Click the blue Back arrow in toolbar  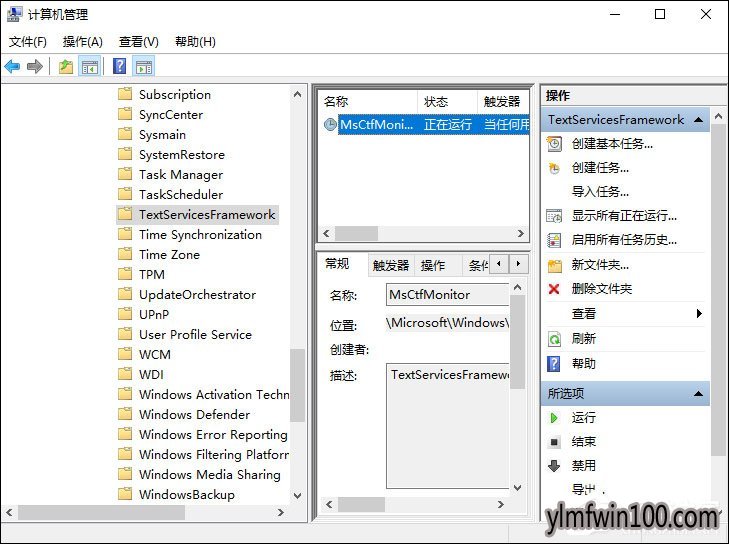coord(12,67)
